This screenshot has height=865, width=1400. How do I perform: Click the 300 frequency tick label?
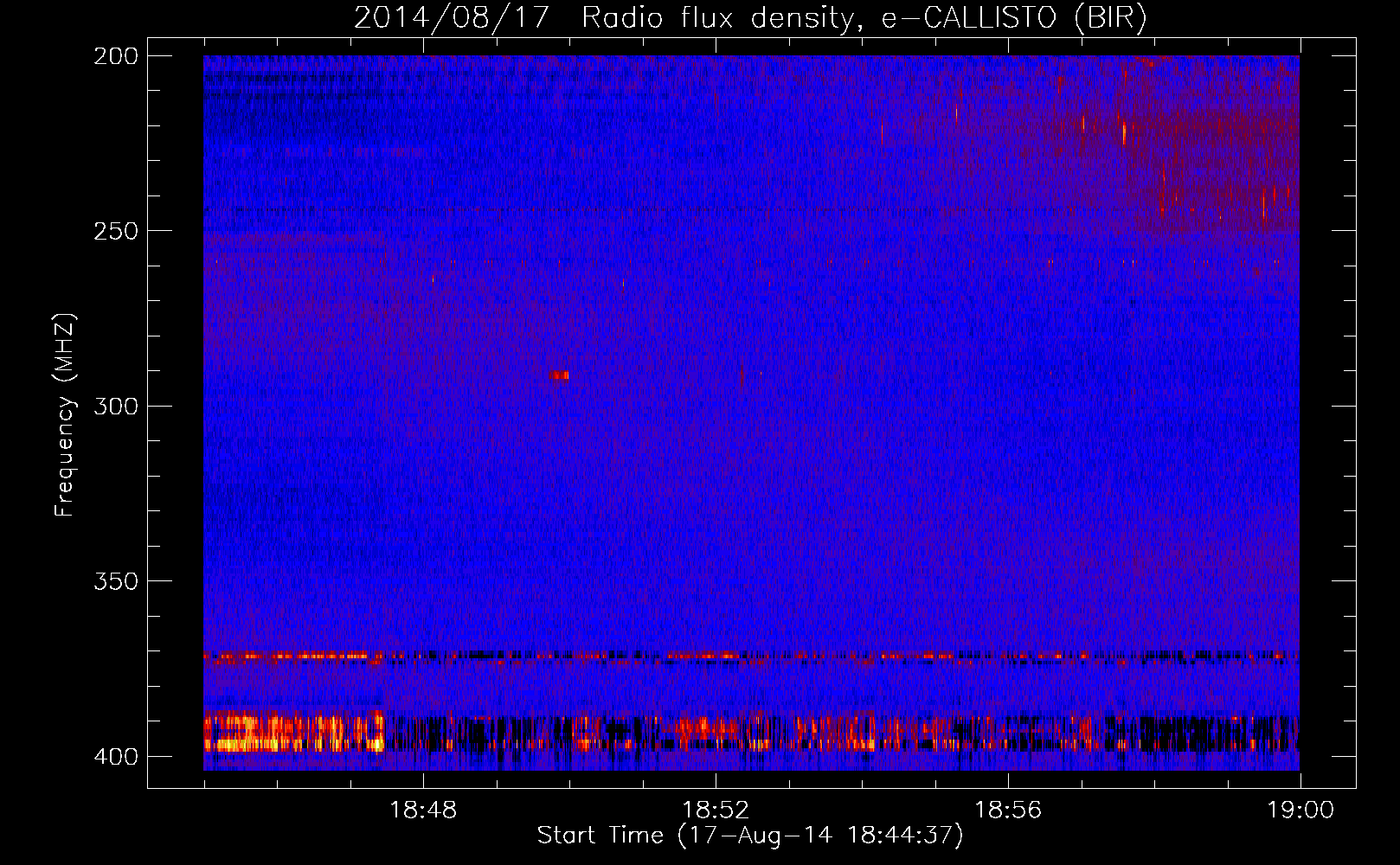click(x=115, y=407)
